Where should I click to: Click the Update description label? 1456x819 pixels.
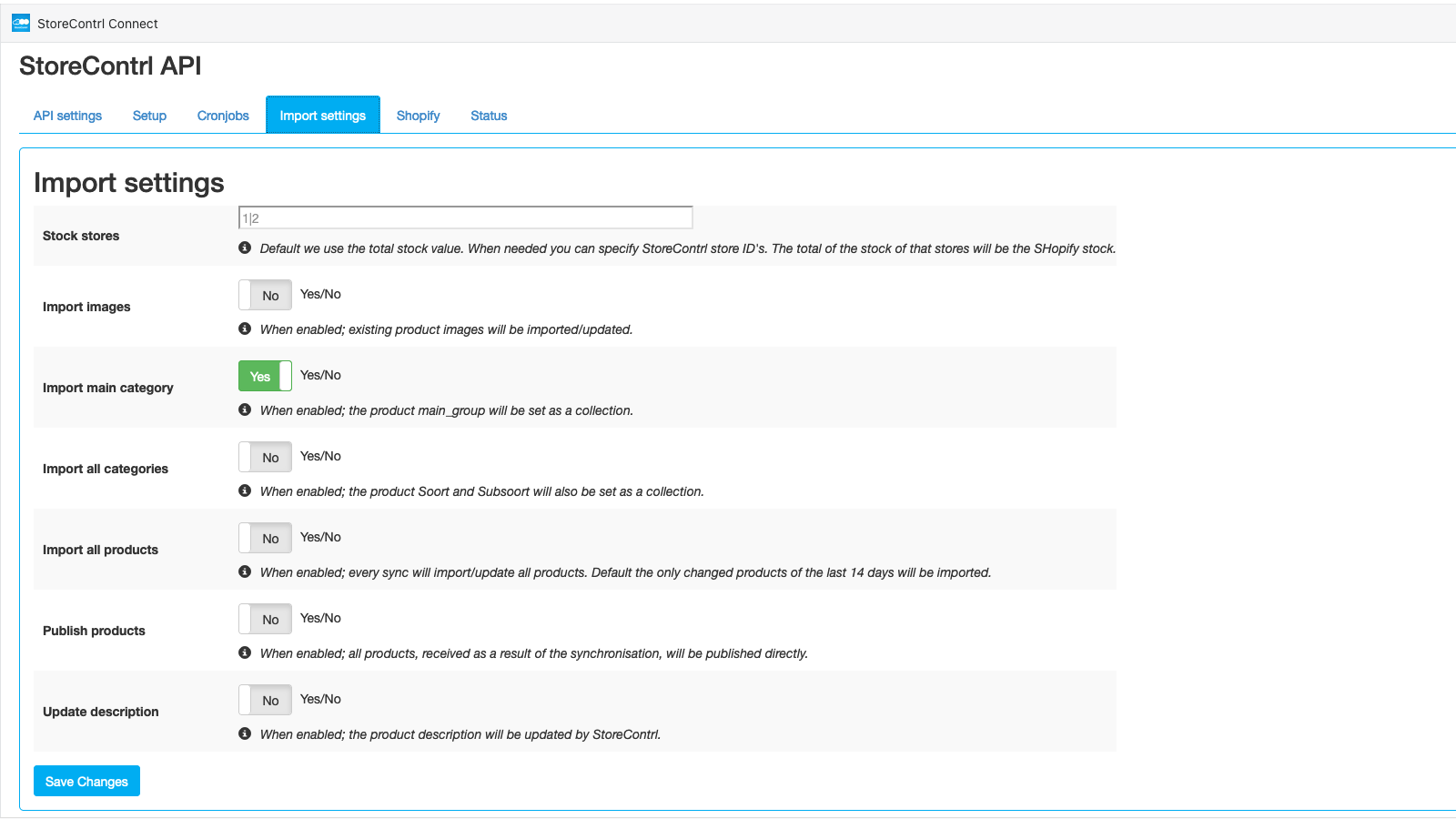(x=100, y=712)
